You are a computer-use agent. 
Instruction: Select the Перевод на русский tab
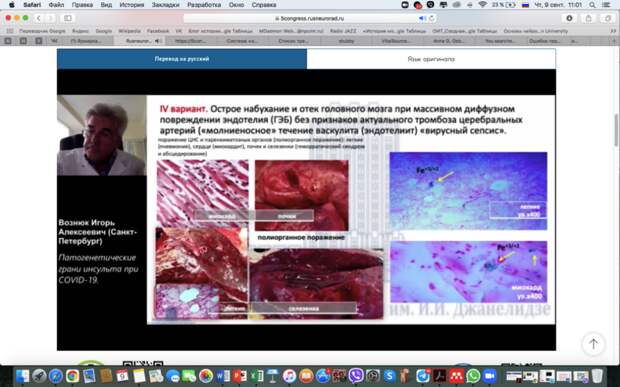pyautogui.click(x=182, y=59)
